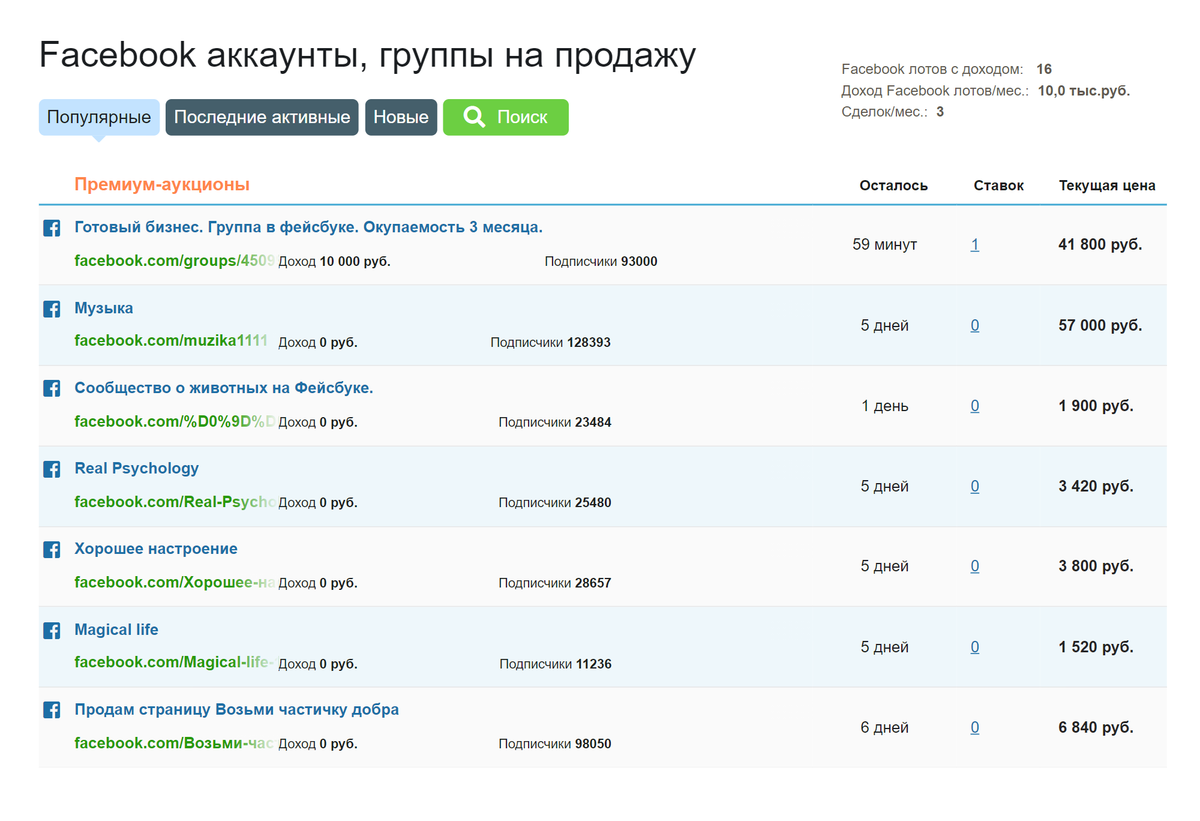Follow facebook.com/Хорошее-на green URL
Screen dimensions: 1200x821
point(174,582)
